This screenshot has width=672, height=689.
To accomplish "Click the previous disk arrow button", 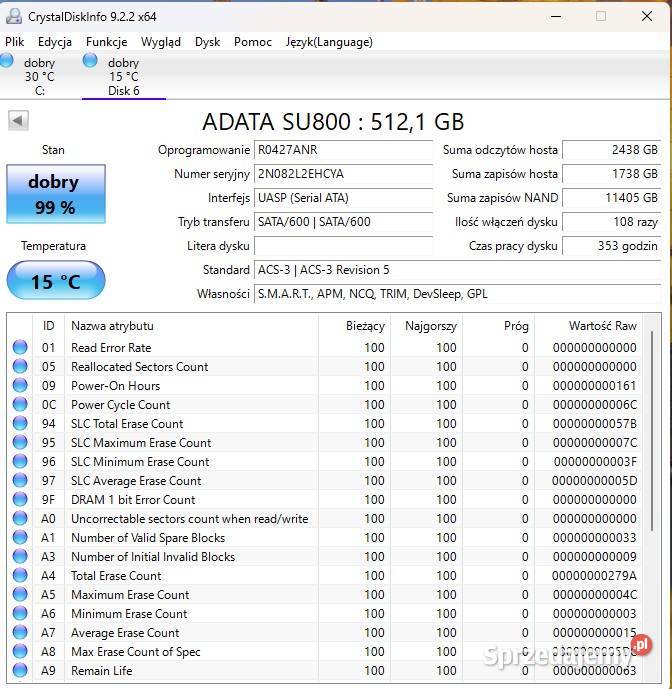I will pyautogui.click(x=18, y=120).
